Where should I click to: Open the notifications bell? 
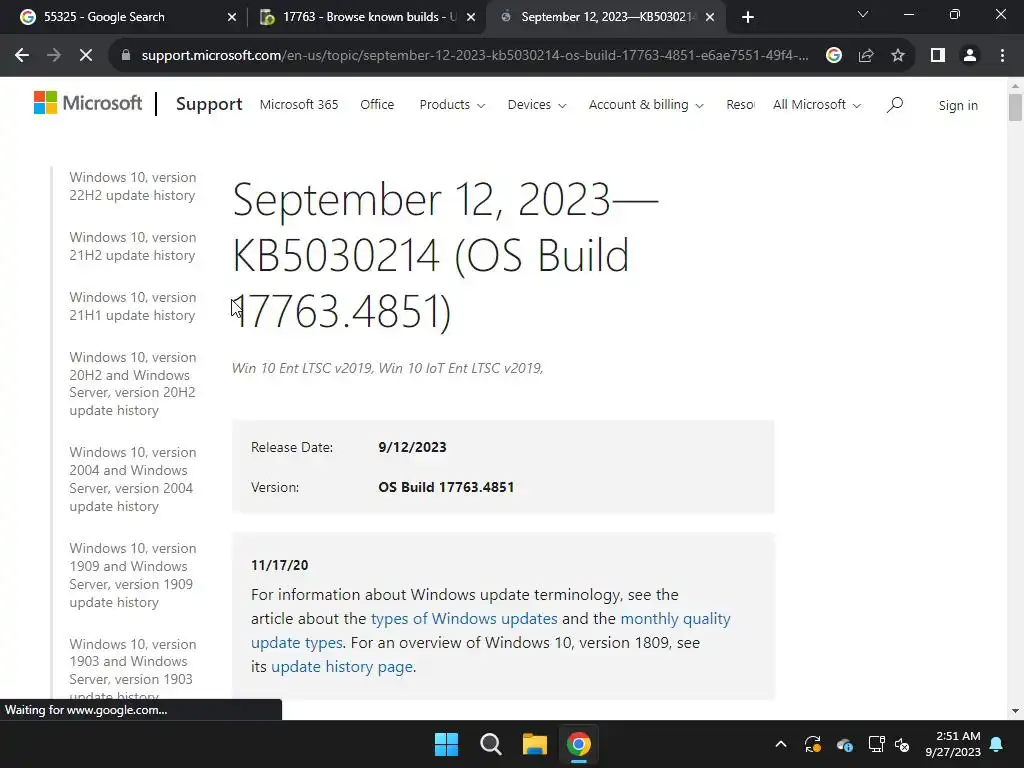pos(997,744)
